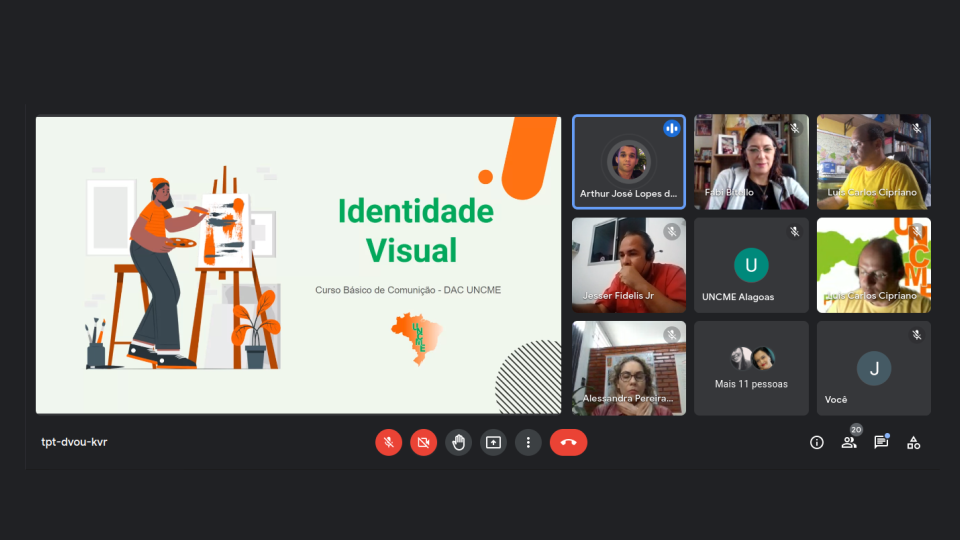
Task: Raise hand in the meeting
Action: pos(458,442)
